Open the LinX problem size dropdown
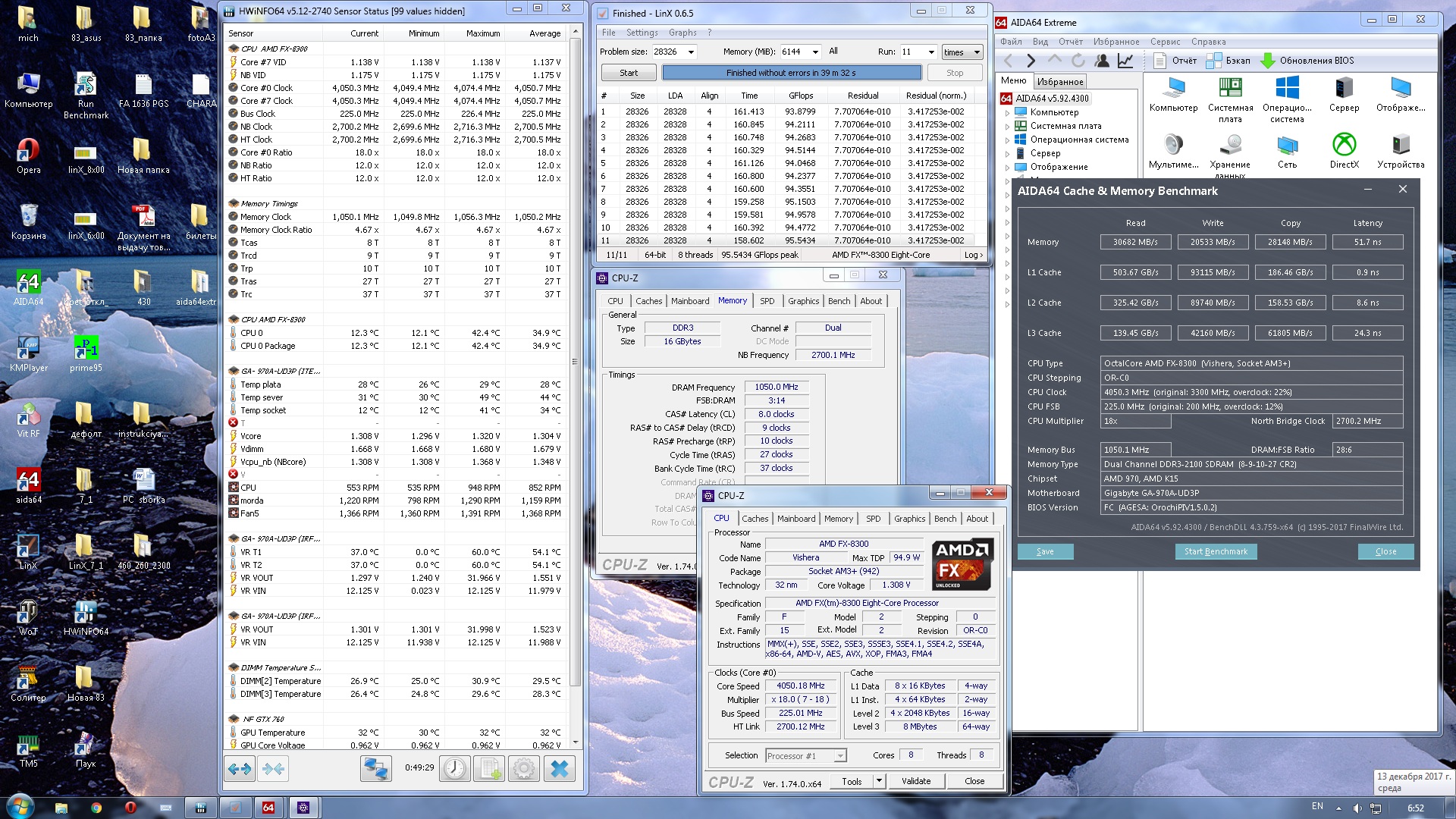The width and height of the screenshot is (1456, 819). tap(691, 52)
